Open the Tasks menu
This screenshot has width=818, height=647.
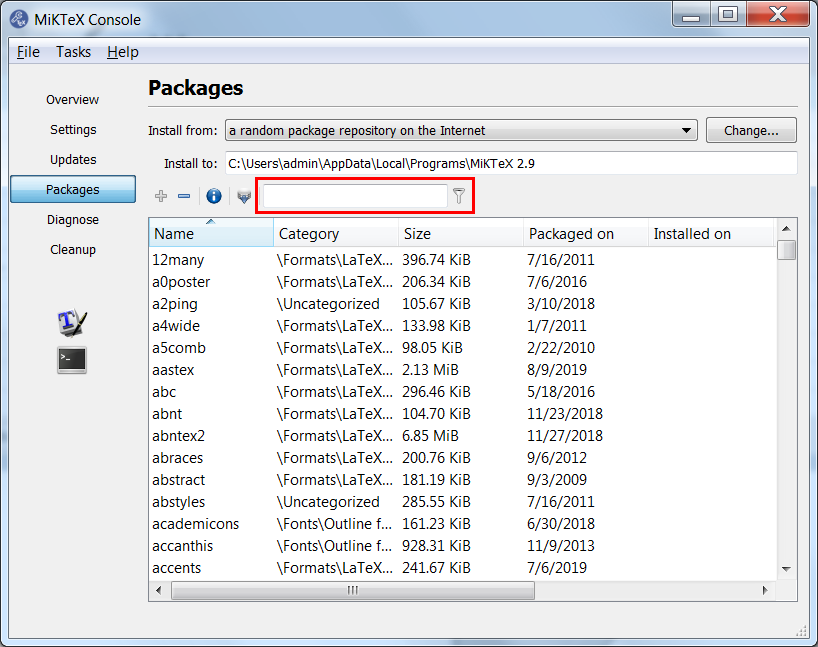click(x=74, y=52)
